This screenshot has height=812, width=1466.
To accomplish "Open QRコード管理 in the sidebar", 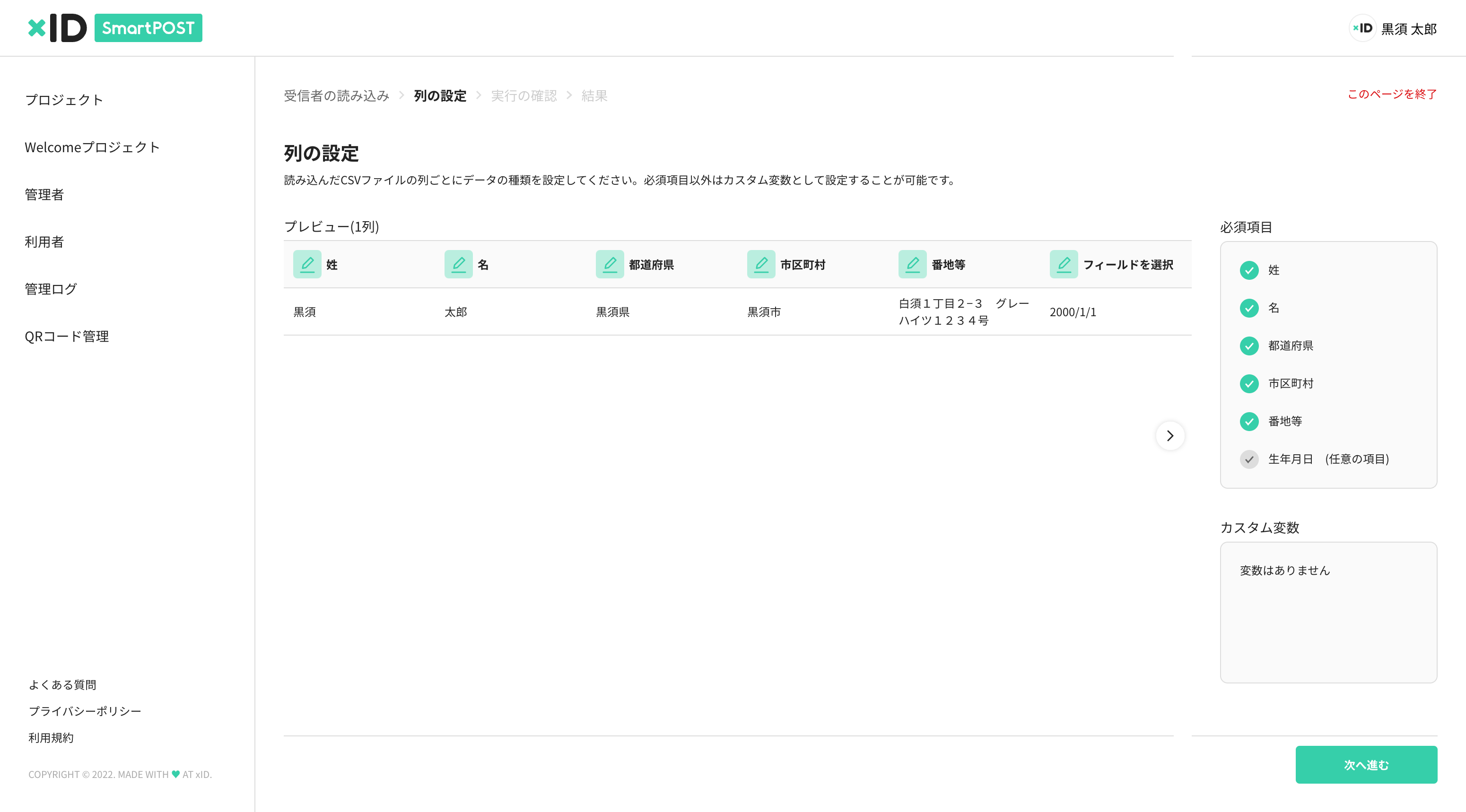I will (67, 336).
